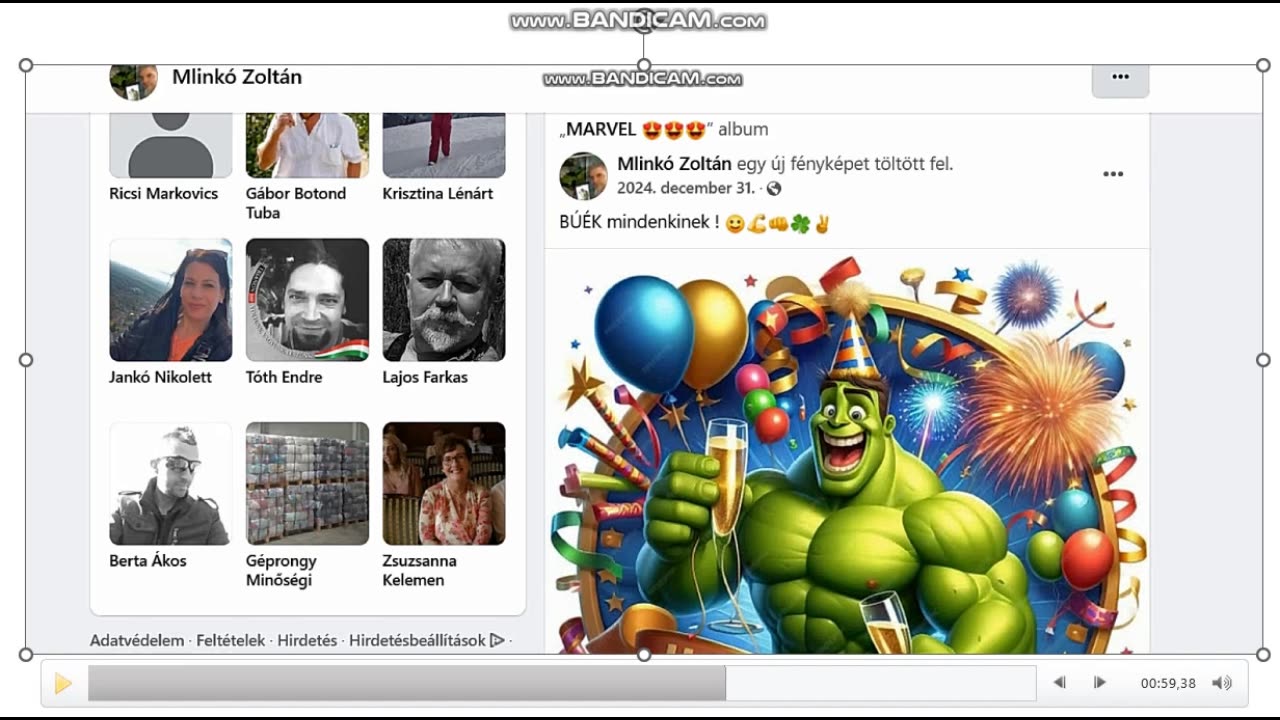Click the name Krisztina Lénárt
This screenshot has height=720, width=1280.
click(x=438, y=194)
